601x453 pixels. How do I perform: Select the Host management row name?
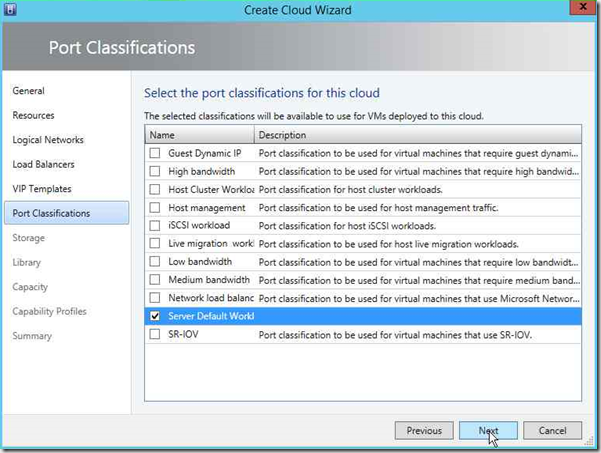pos(207,208)
